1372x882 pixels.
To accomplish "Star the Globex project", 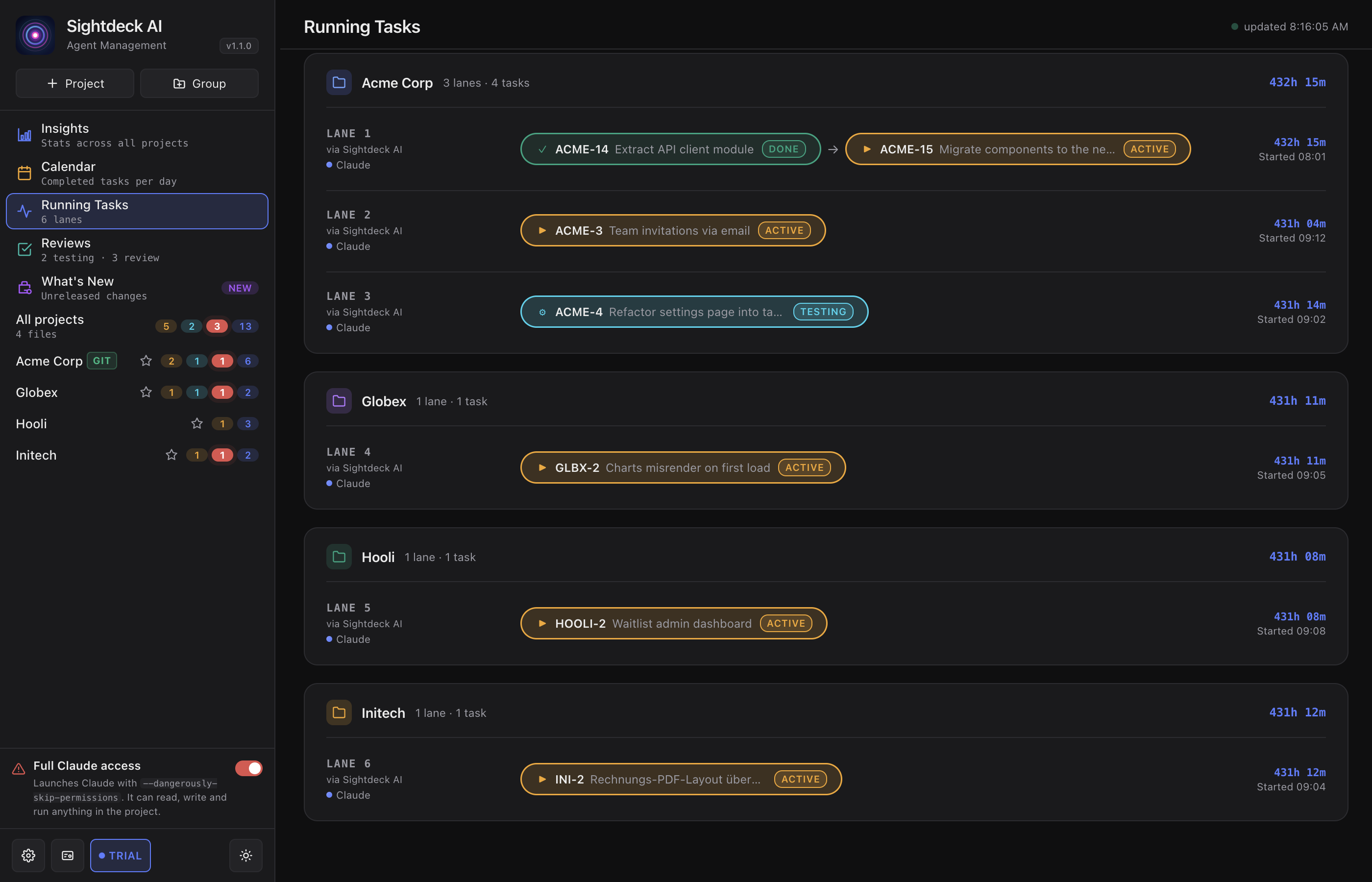I will pyautogui.click(x=146, y=392).
